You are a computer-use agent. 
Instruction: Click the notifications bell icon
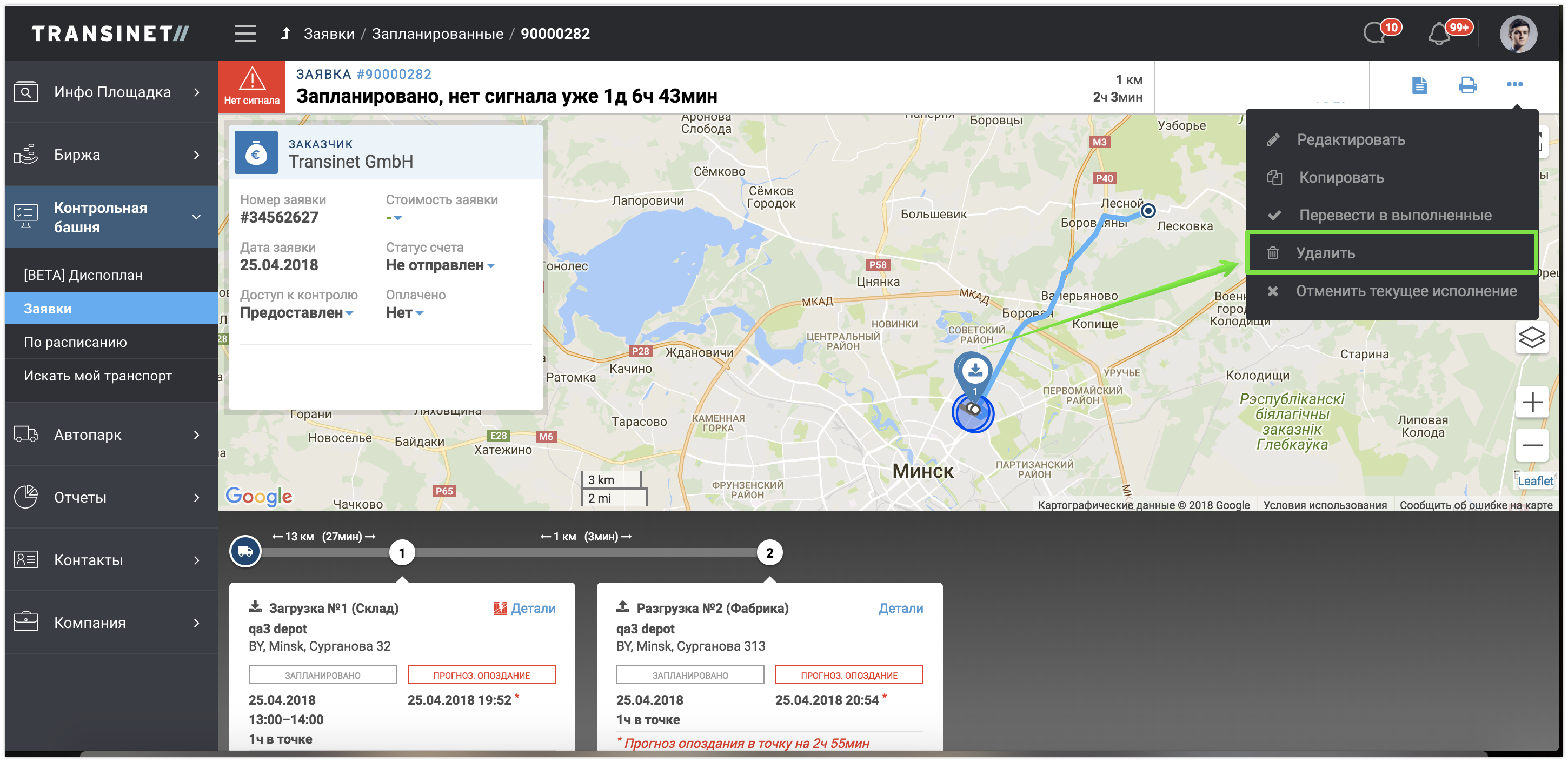click(x=1439, y=34)
